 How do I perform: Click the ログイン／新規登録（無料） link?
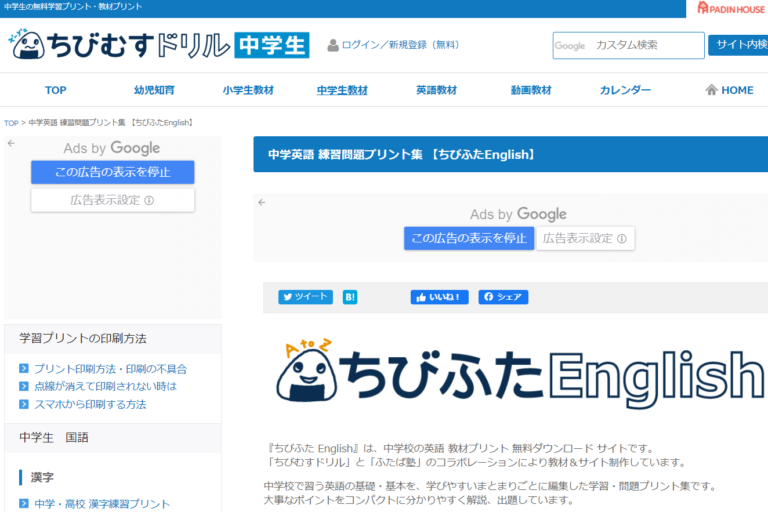(x=401, y=45)
